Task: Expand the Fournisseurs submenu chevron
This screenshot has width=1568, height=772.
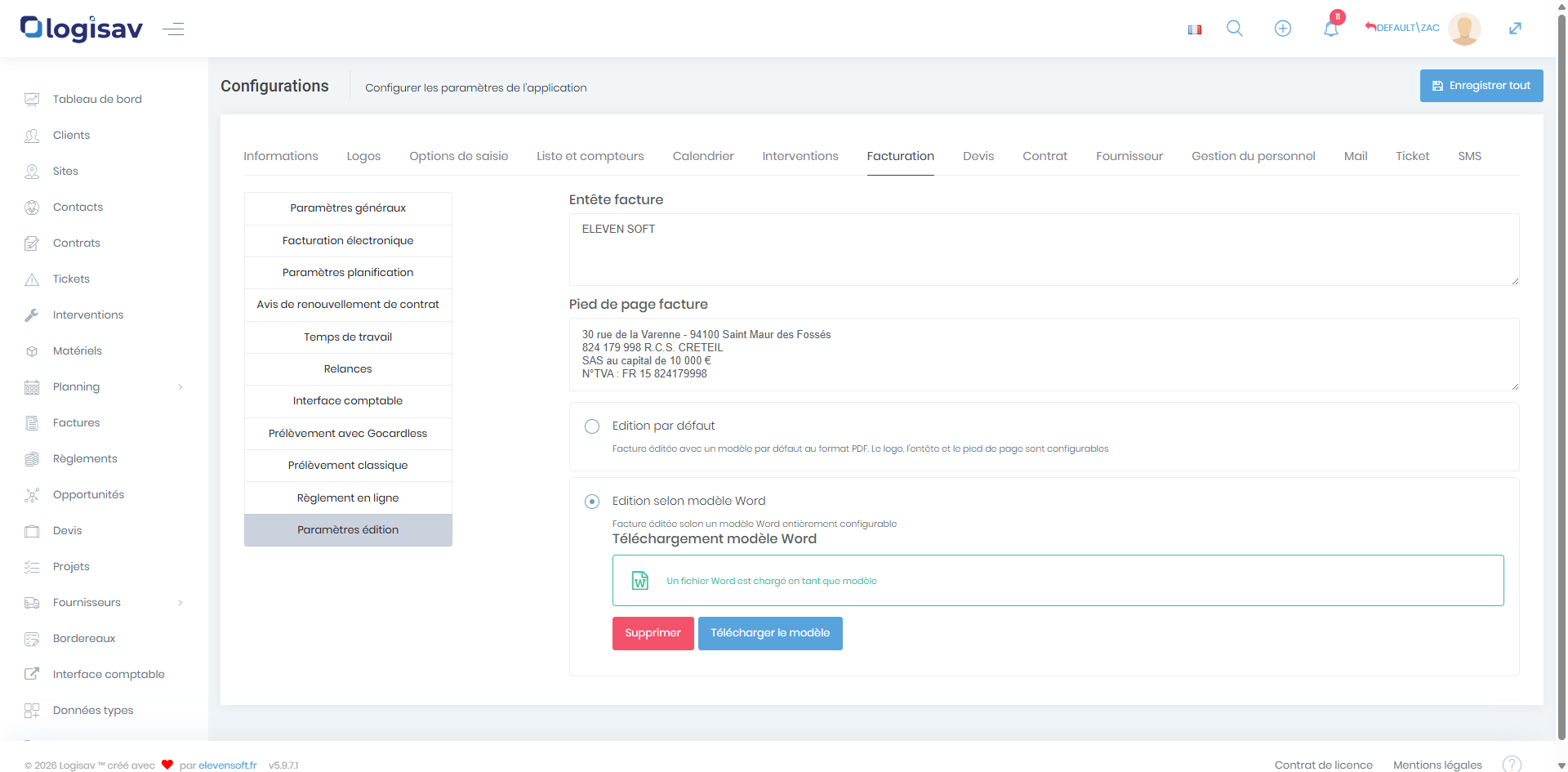Action: 180,603
